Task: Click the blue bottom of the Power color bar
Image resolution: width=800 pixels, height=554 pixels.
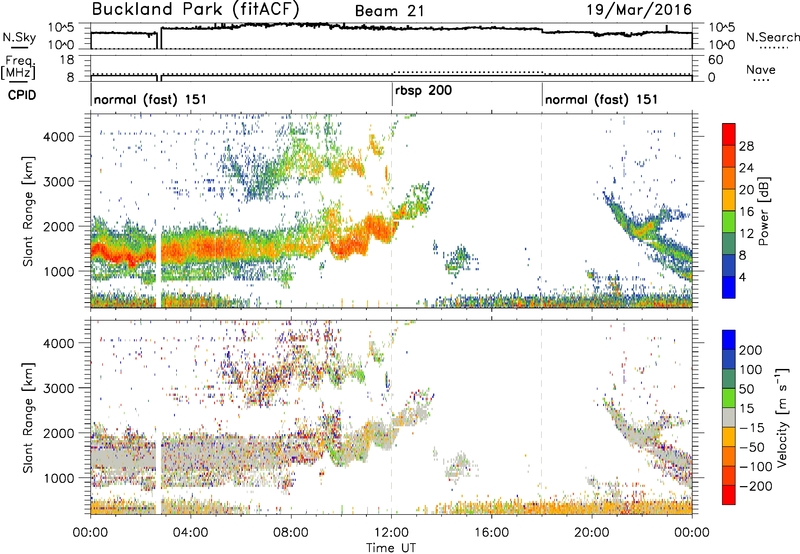Action: pos(729,287)
